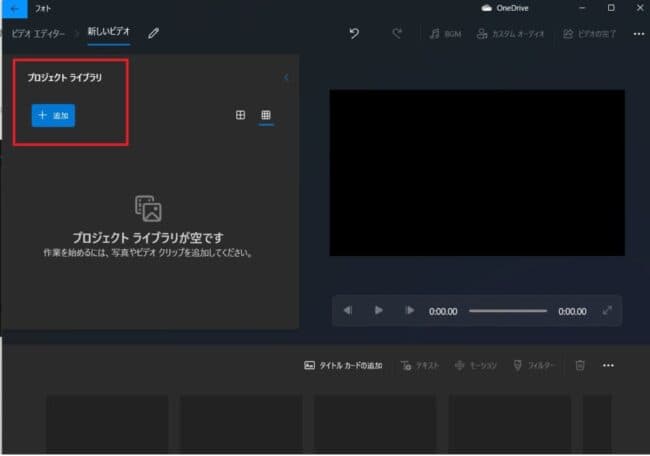650x456 pixels.
Task: Open the BGM music options
Action: pos(446,34)
